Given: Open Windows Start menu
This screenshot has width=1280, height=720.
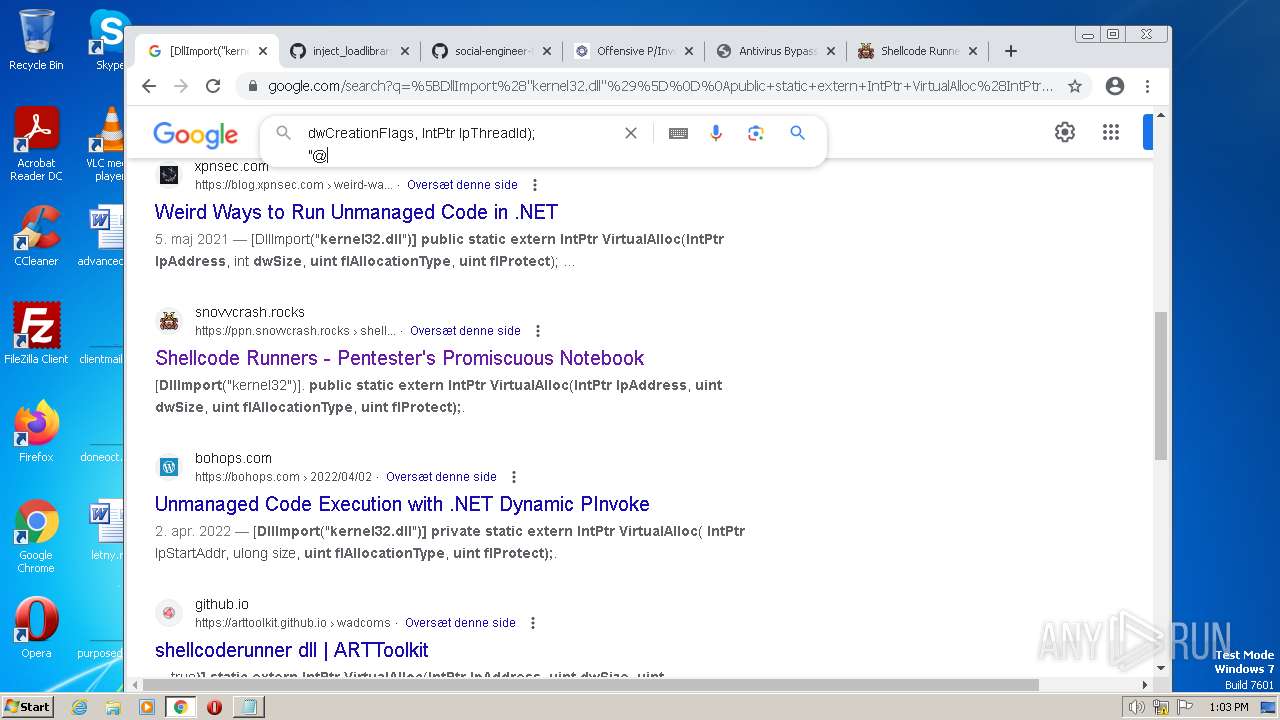Looking at the screenshot, I should pyautogui.click(x=27, y=706).
